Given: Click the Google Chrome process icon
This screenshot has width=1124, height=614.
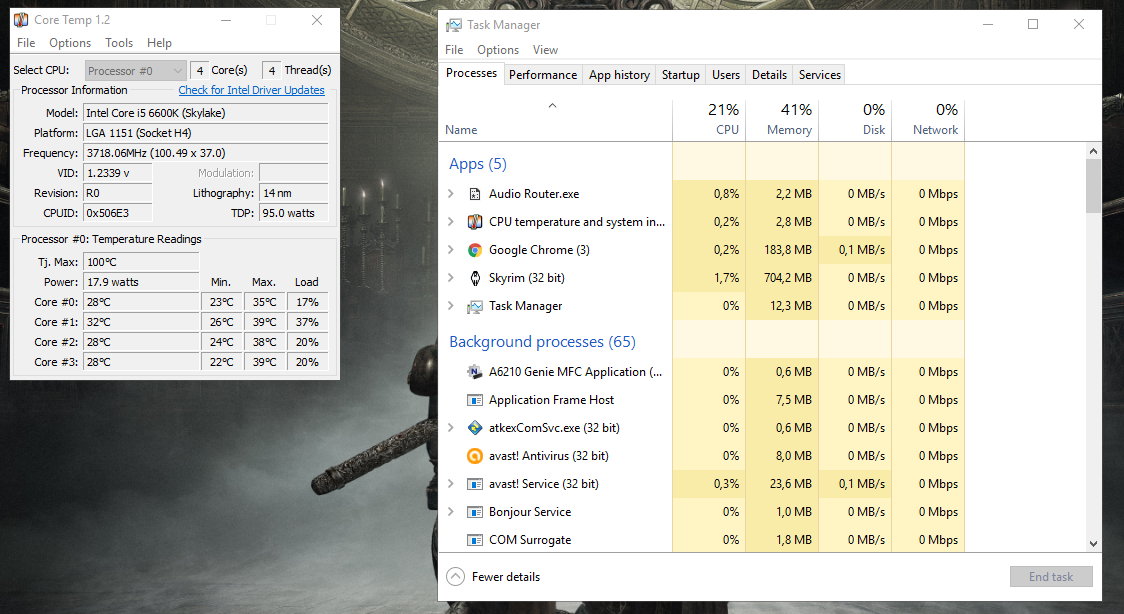Looking at the screenshot, I should (475, 250).
